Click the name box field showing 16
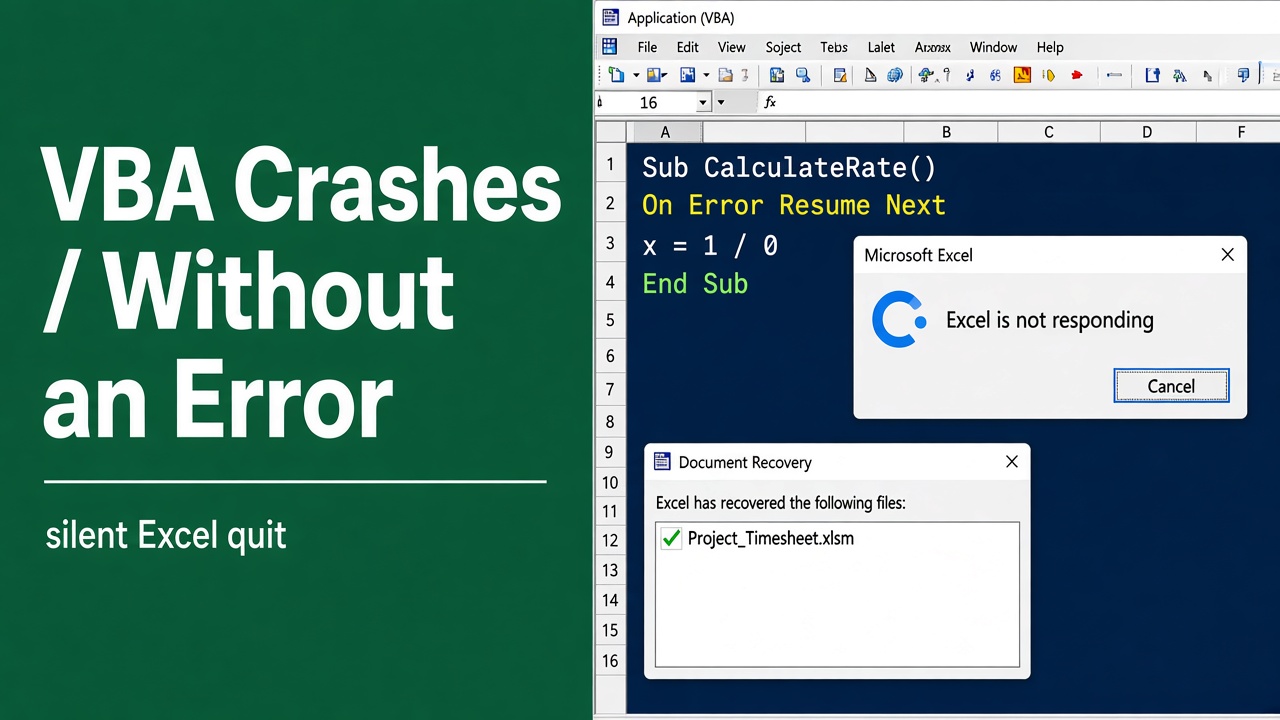Screen dimensions: 1280x720 (648, 103)
